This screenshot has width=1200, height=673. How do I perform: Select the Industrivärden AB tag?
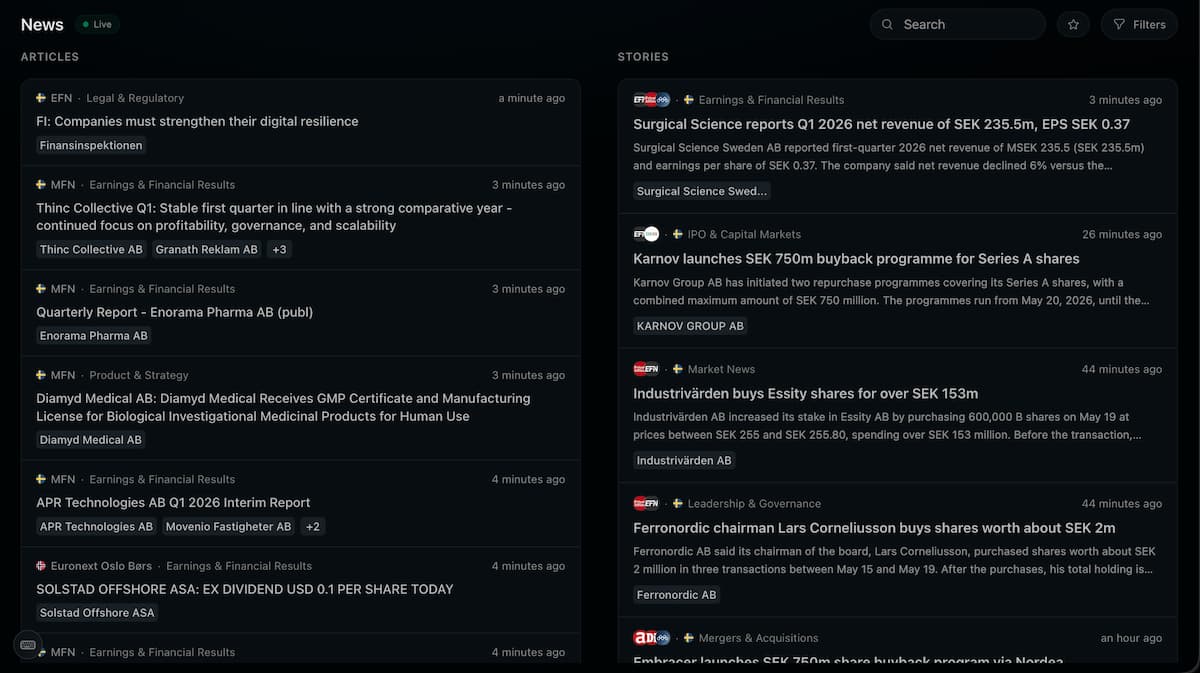pyautogui.click(x=684, y=461)
